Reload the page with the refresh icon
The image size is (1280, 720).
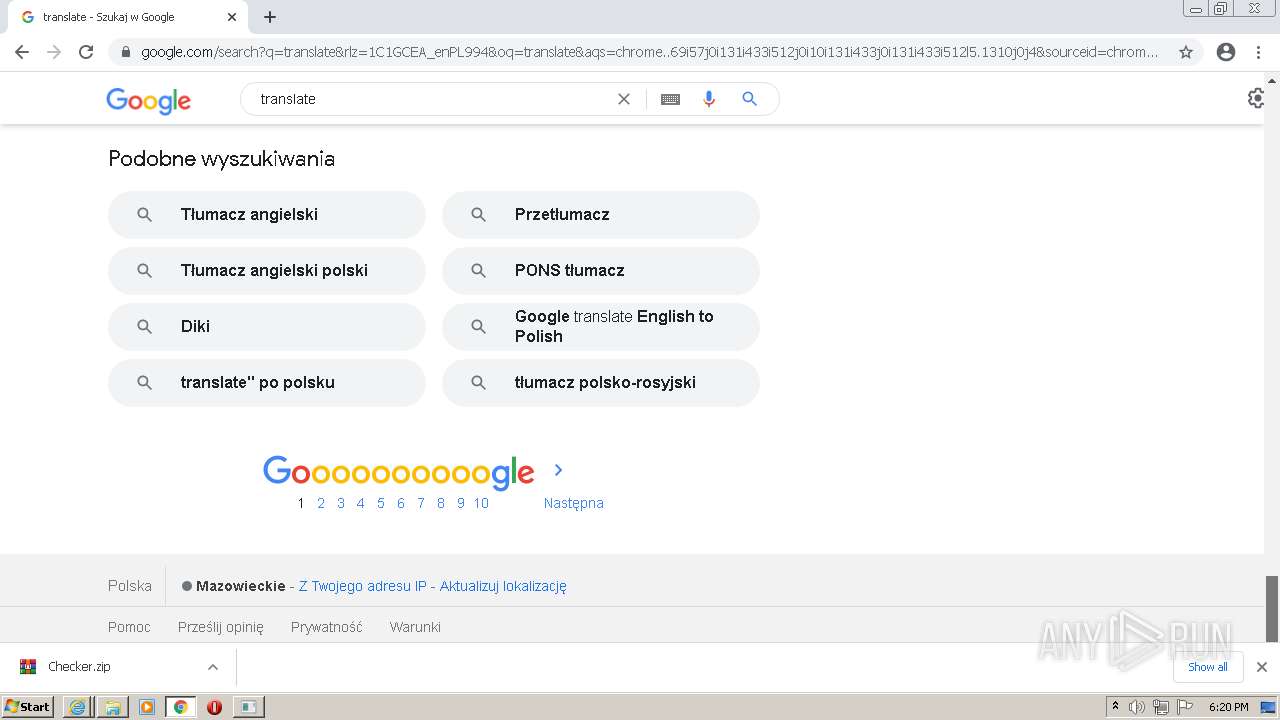pos(86,52)
